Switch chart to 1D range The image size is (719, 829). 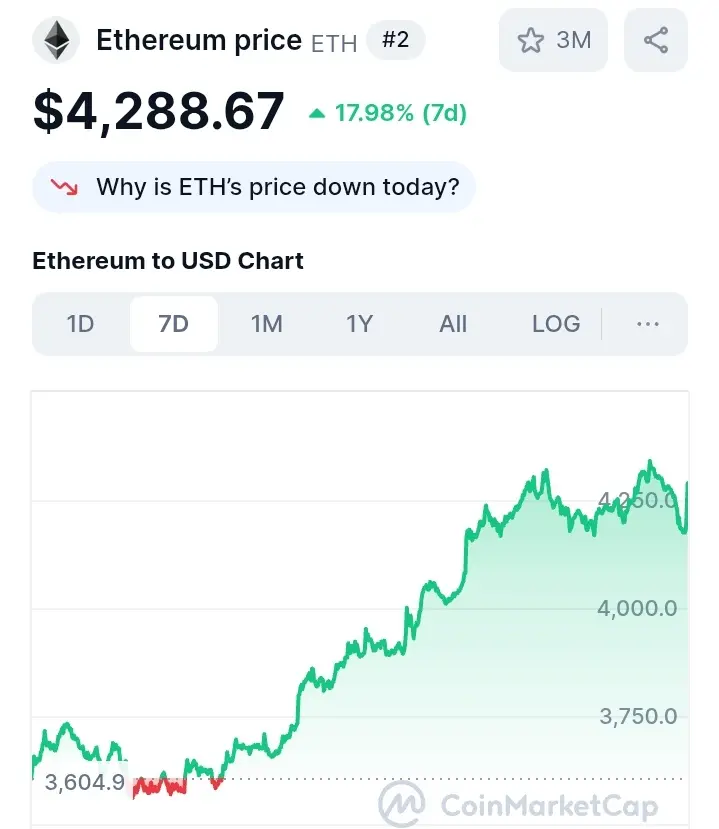coord(80,324)
